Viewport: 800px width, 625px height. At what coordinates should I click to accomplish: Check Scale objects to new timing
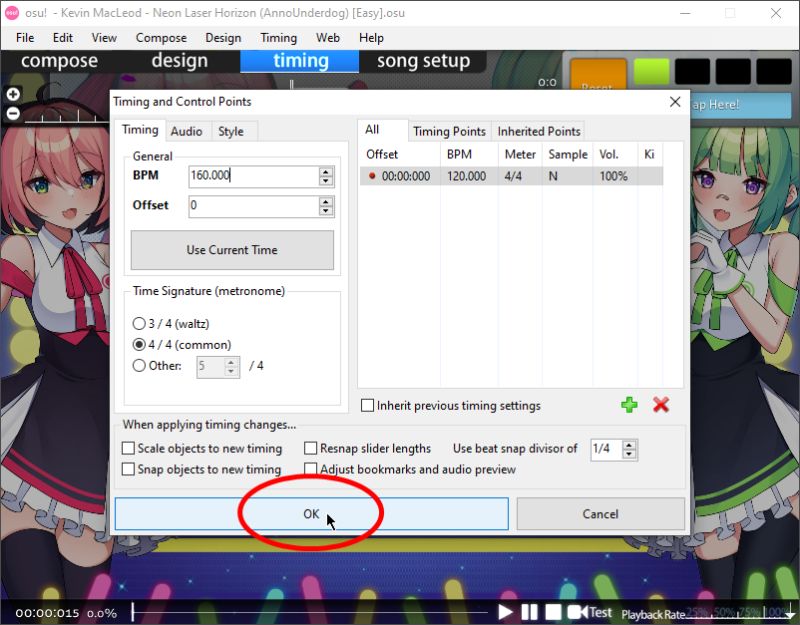128,448
